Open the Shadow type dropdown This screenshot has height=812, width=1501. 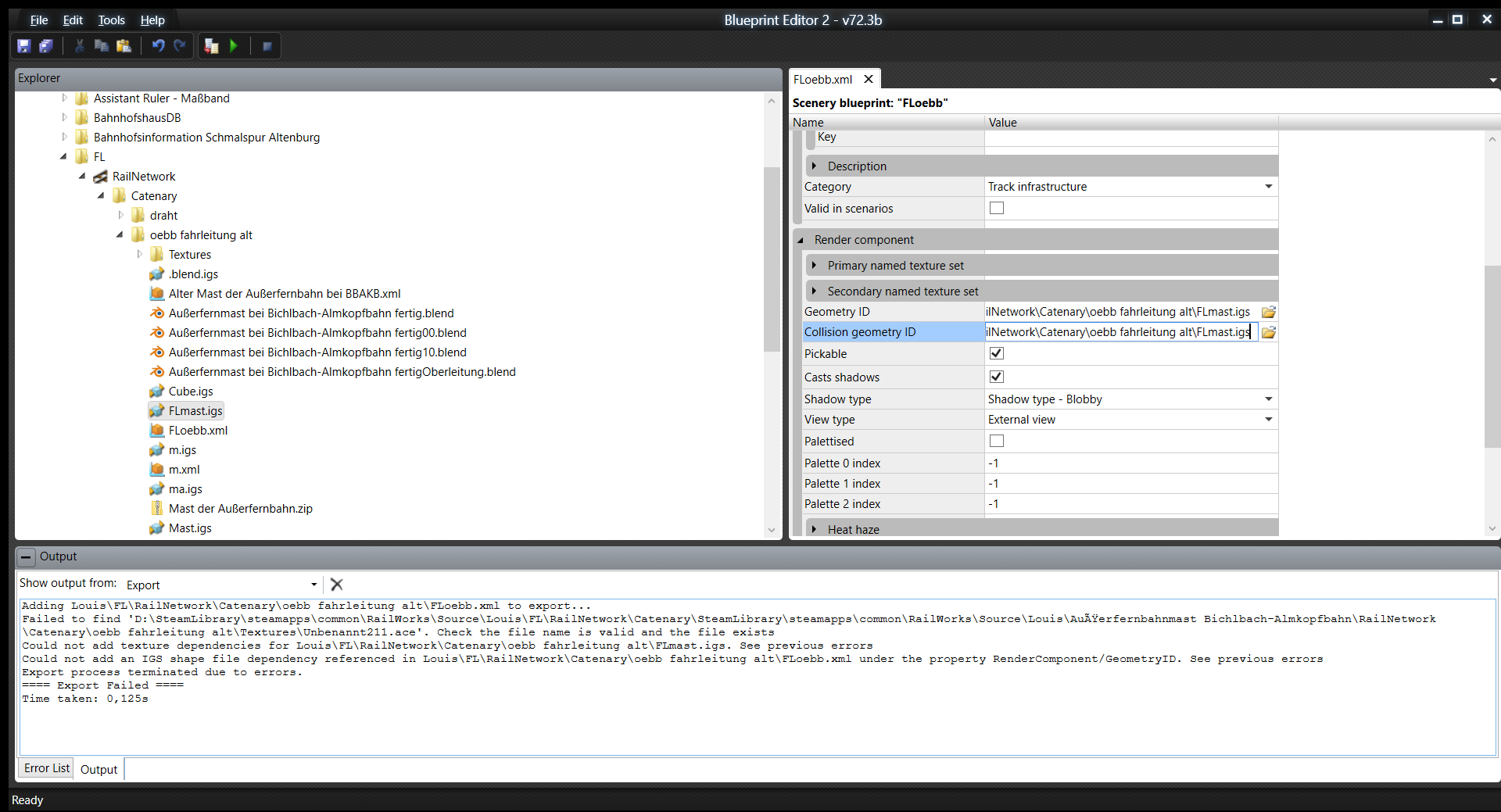pyautogui.click(x=1268, y=399)
